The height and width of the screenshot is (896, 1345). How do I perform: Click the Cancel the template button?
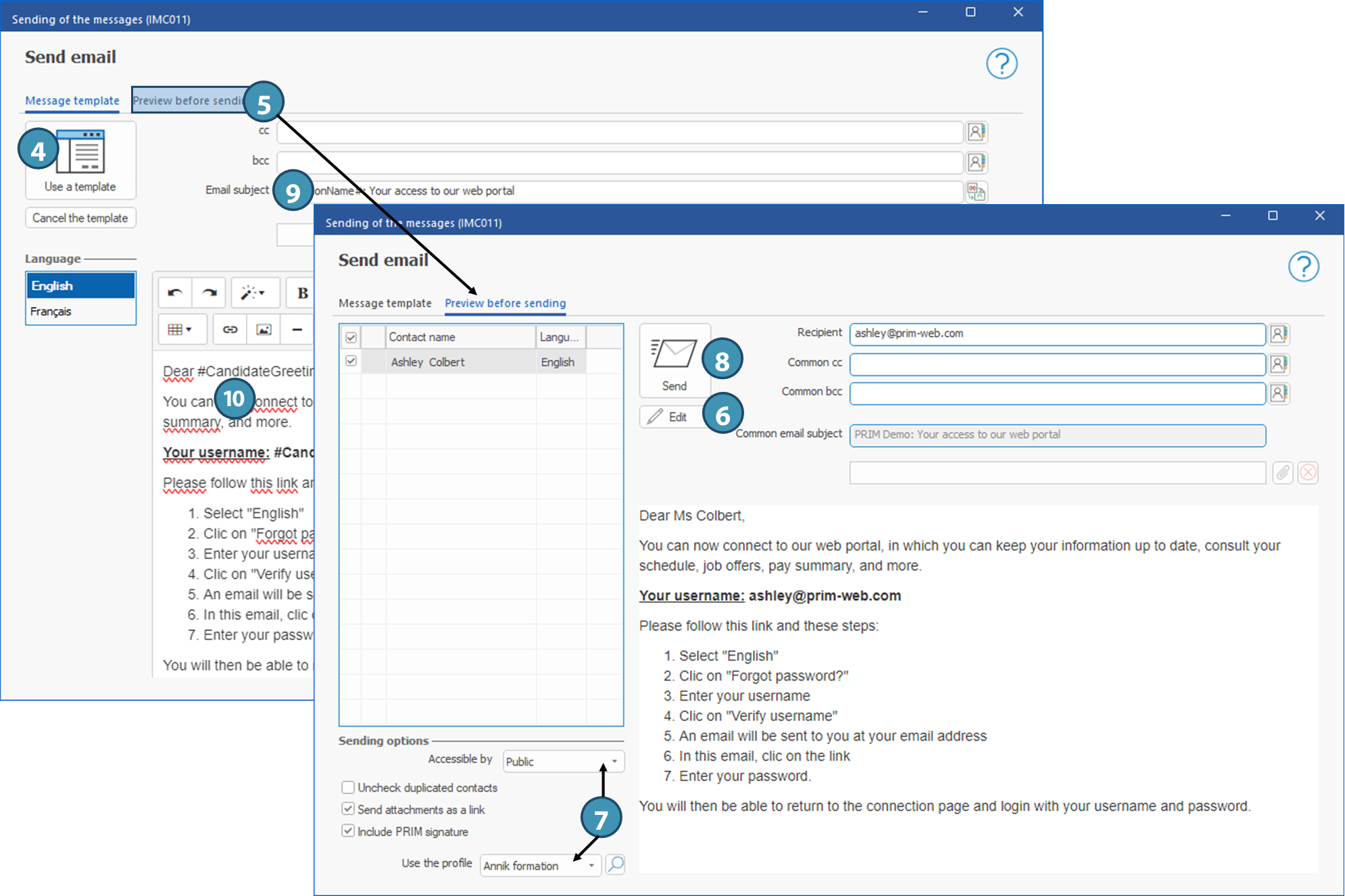(x=80, y=218)
